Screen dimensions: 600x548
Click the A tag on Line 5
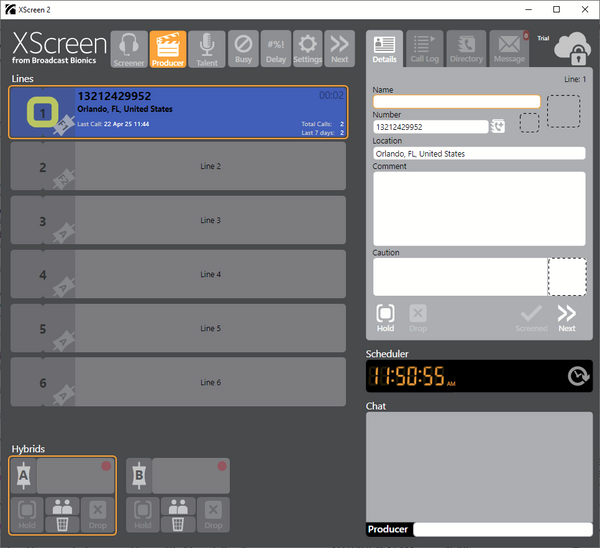(64, 341)
